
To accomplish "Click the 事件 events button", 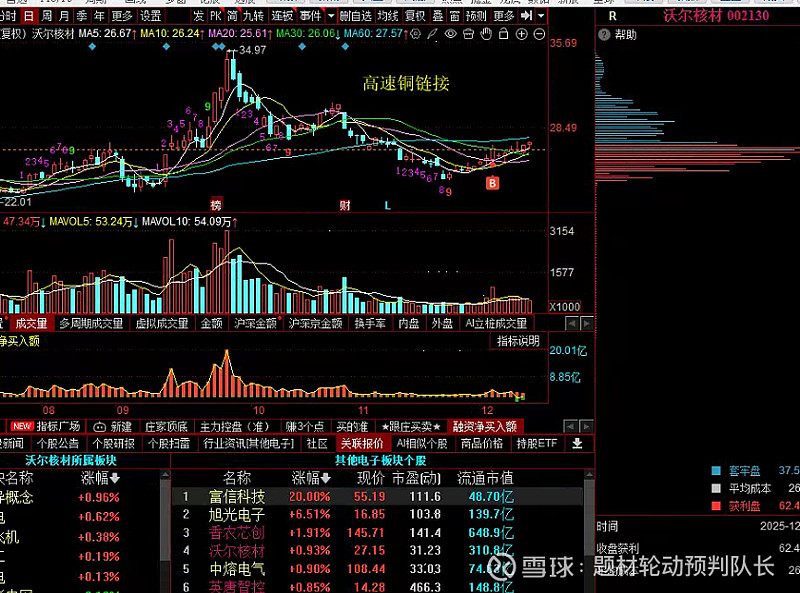I will click(x=310, y=16).
